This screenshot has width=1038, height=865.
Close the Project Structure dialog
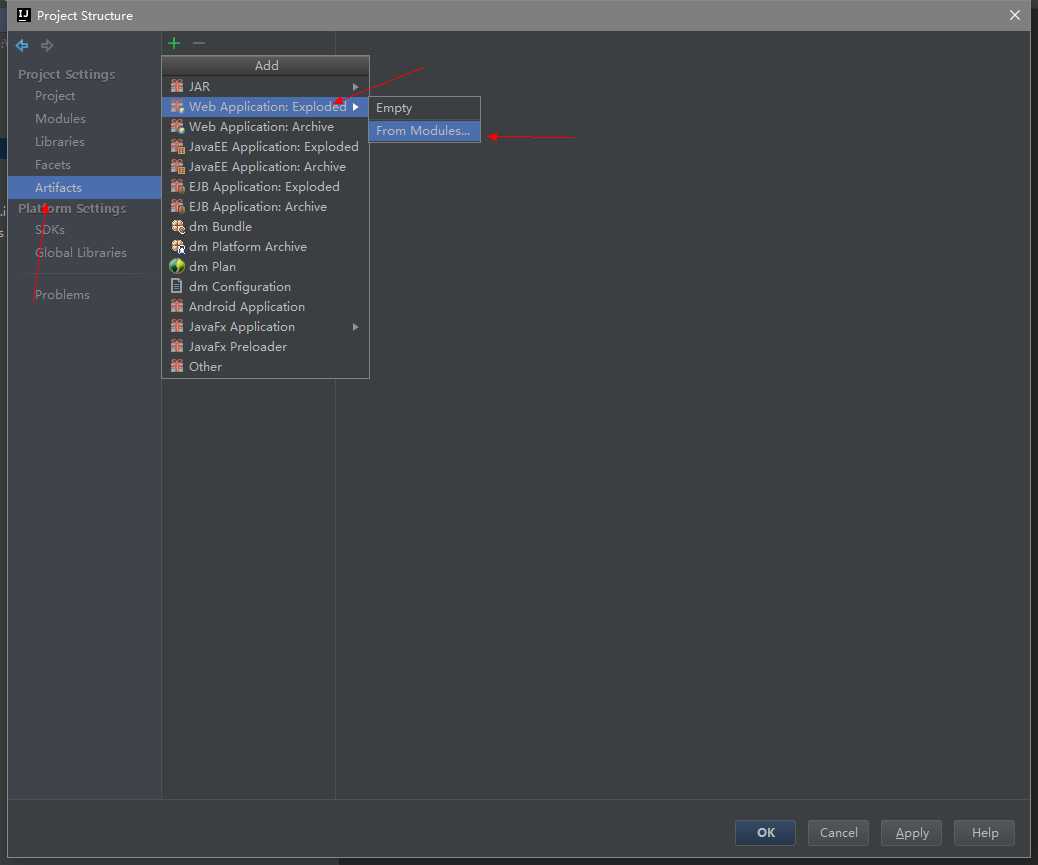click(1015, 15)
